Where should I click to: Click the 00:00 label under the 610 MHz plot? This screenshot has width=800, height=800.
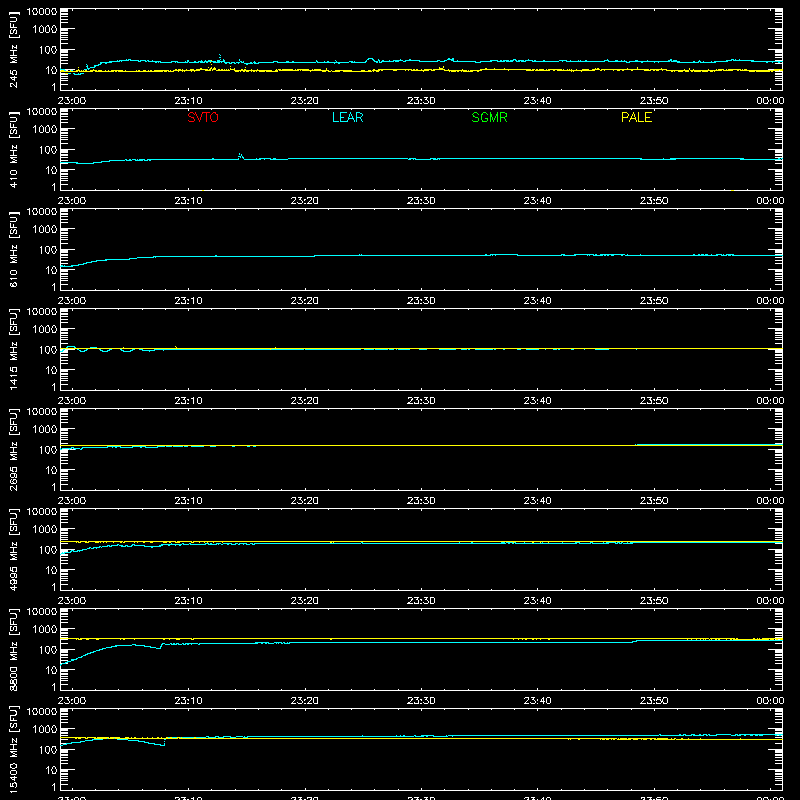click(x=770, y=301)
